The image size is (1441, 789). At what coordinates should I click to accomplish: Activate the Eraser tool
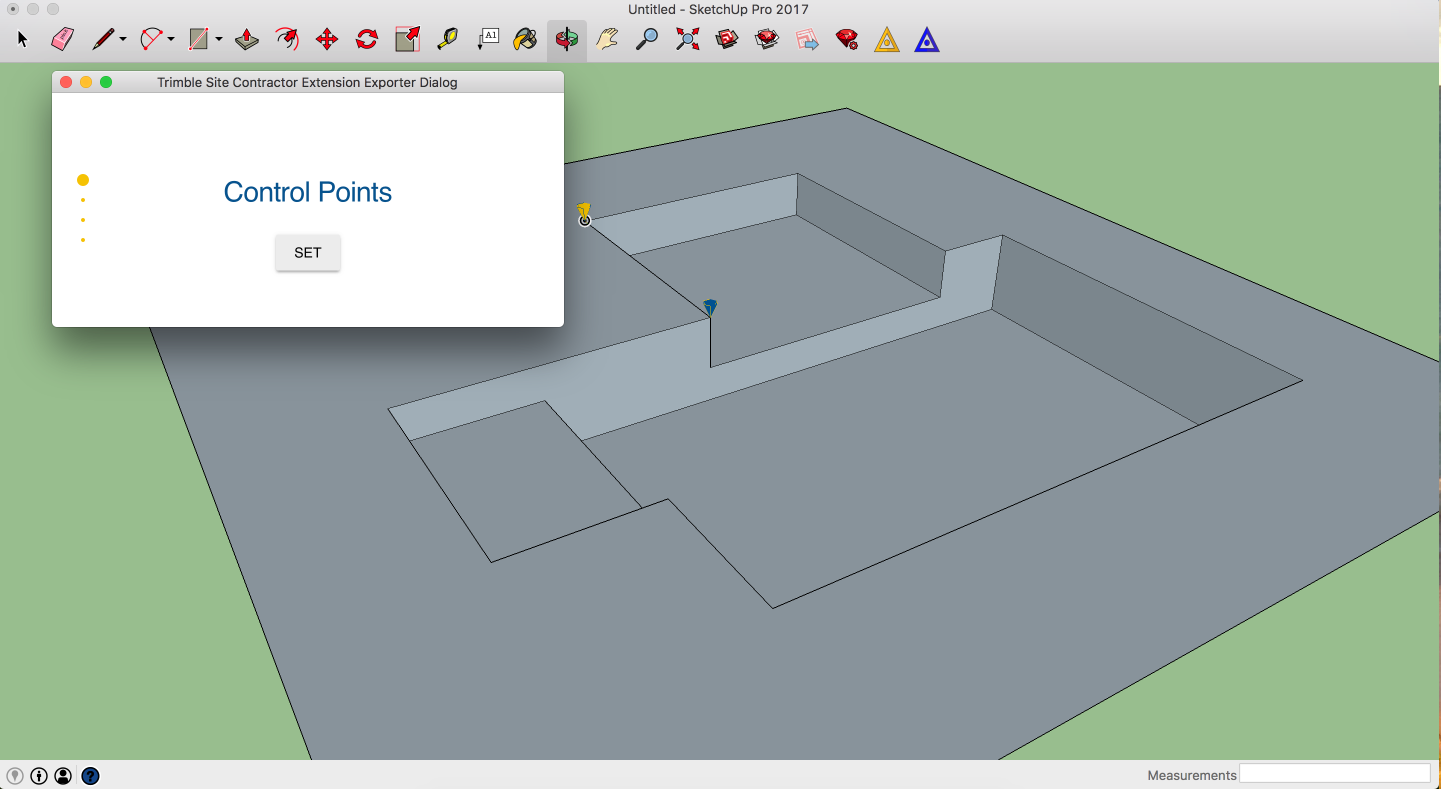click(62, 38)
